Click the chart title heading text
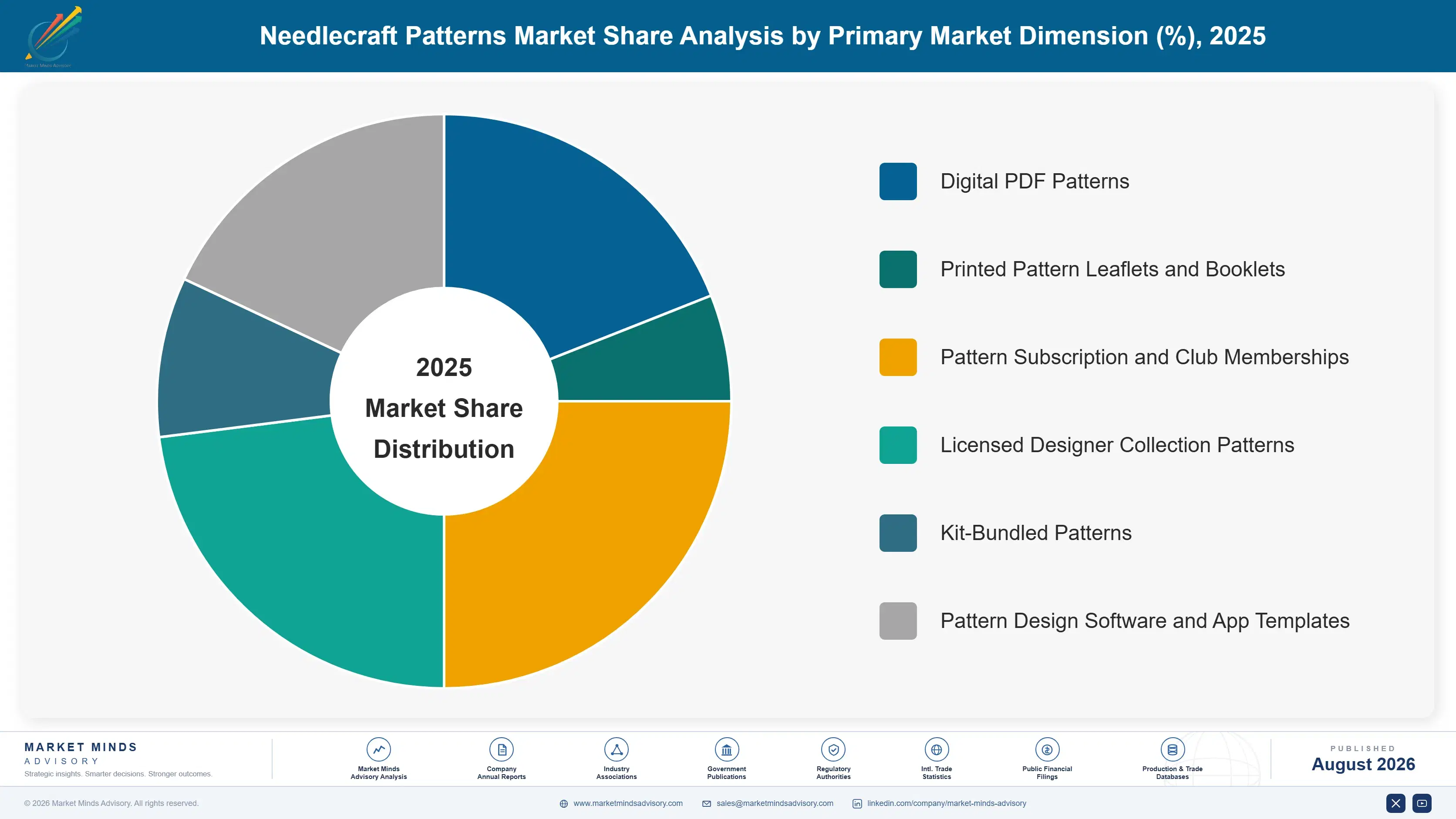 coord(762,36)
